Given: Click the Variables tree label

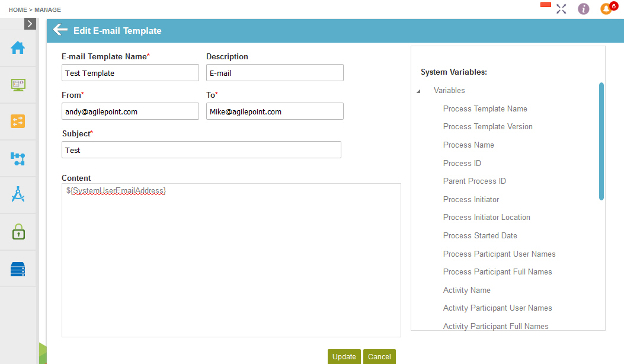Looking at the screenshot, I should [x=449, y=90].
